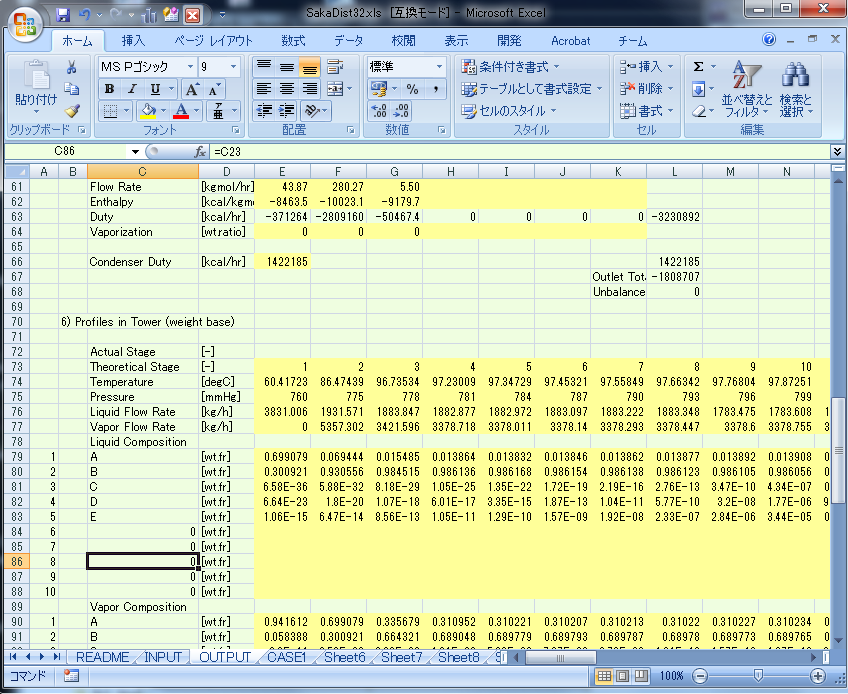This screenshot has width=848, height=694.
Task: Expand the number format dropdown (標準)
Action: 439,67
